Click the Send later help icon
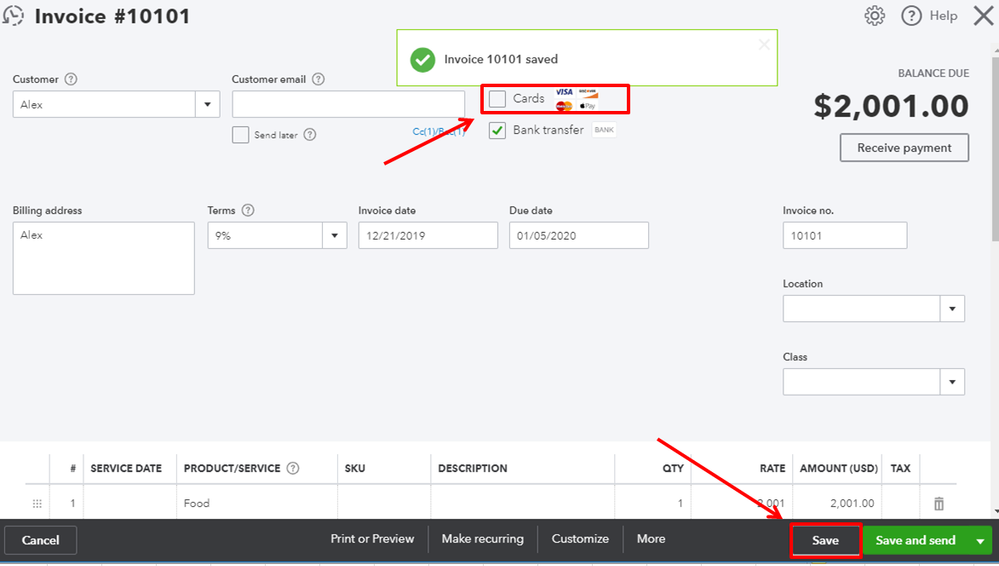999x566 pixels. click(x=310, y=134)
